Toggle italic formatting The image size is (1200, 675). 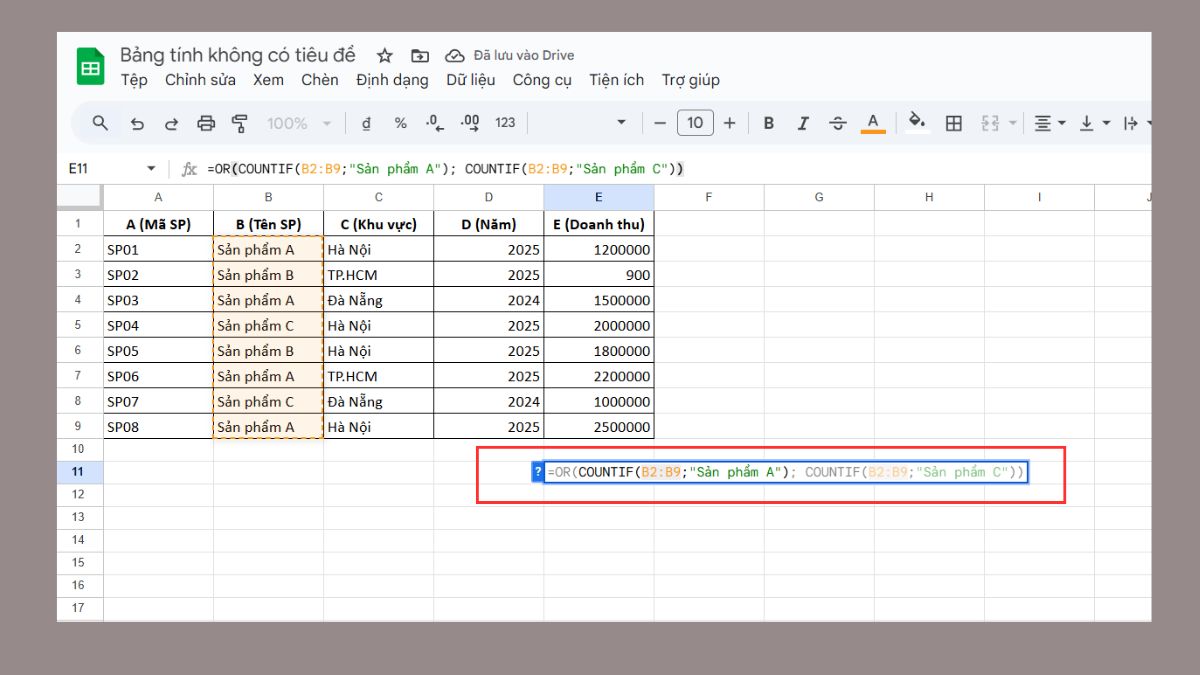803,123
